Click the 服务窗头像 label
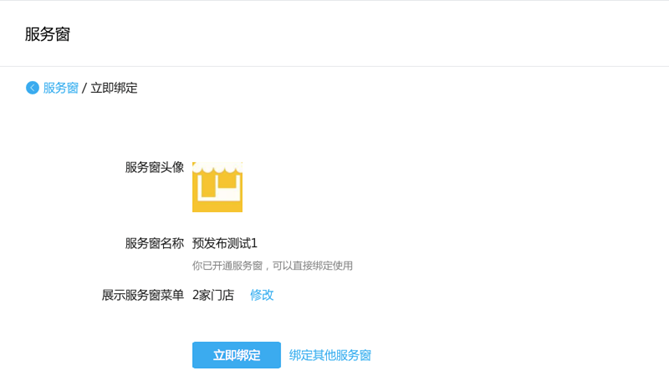669x386 pixels. [154, 167]
